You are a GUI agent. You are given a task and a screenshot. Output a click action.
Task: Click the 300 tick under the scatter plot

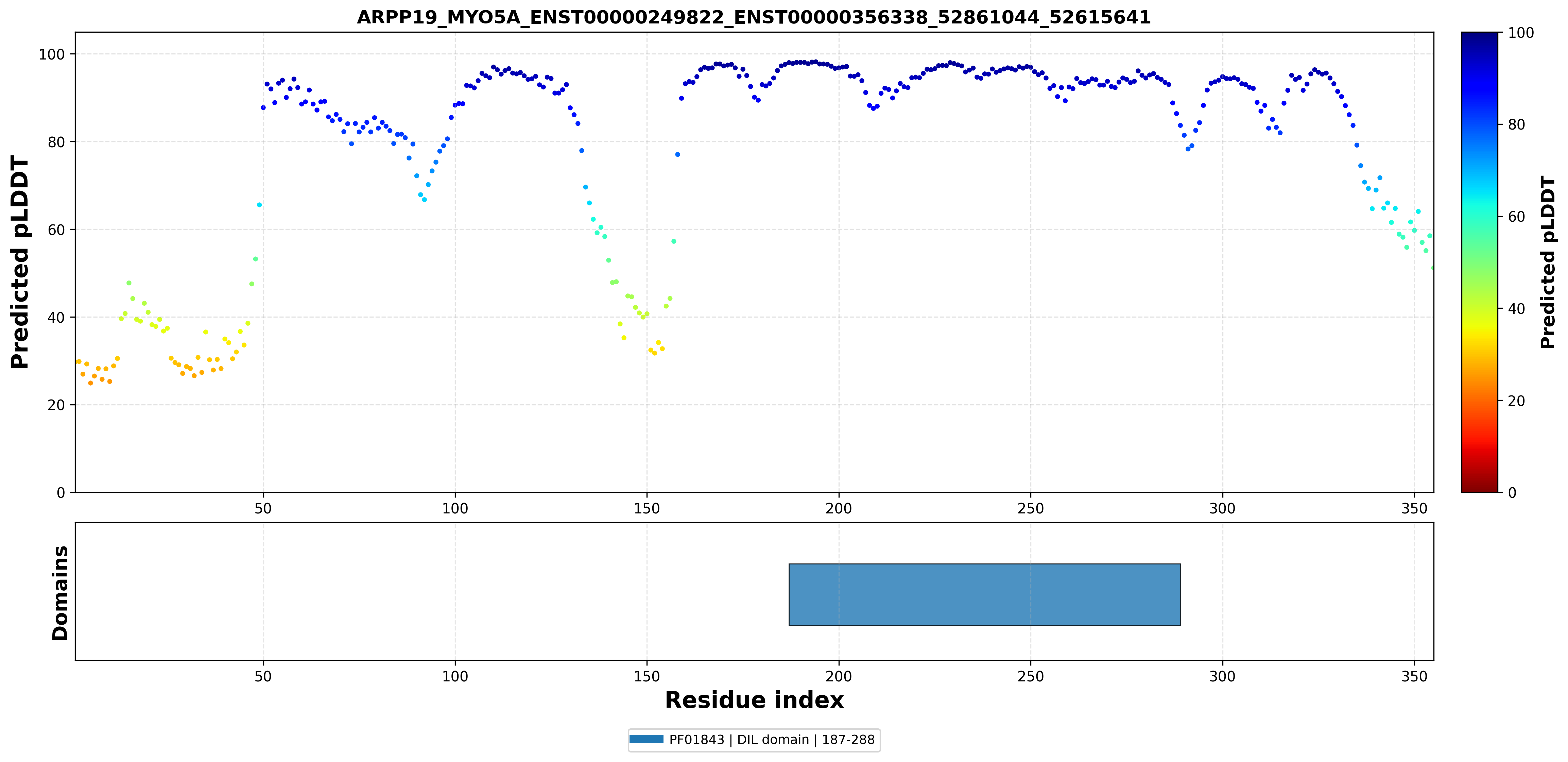pyautogui.click(x=1222, y=508)
